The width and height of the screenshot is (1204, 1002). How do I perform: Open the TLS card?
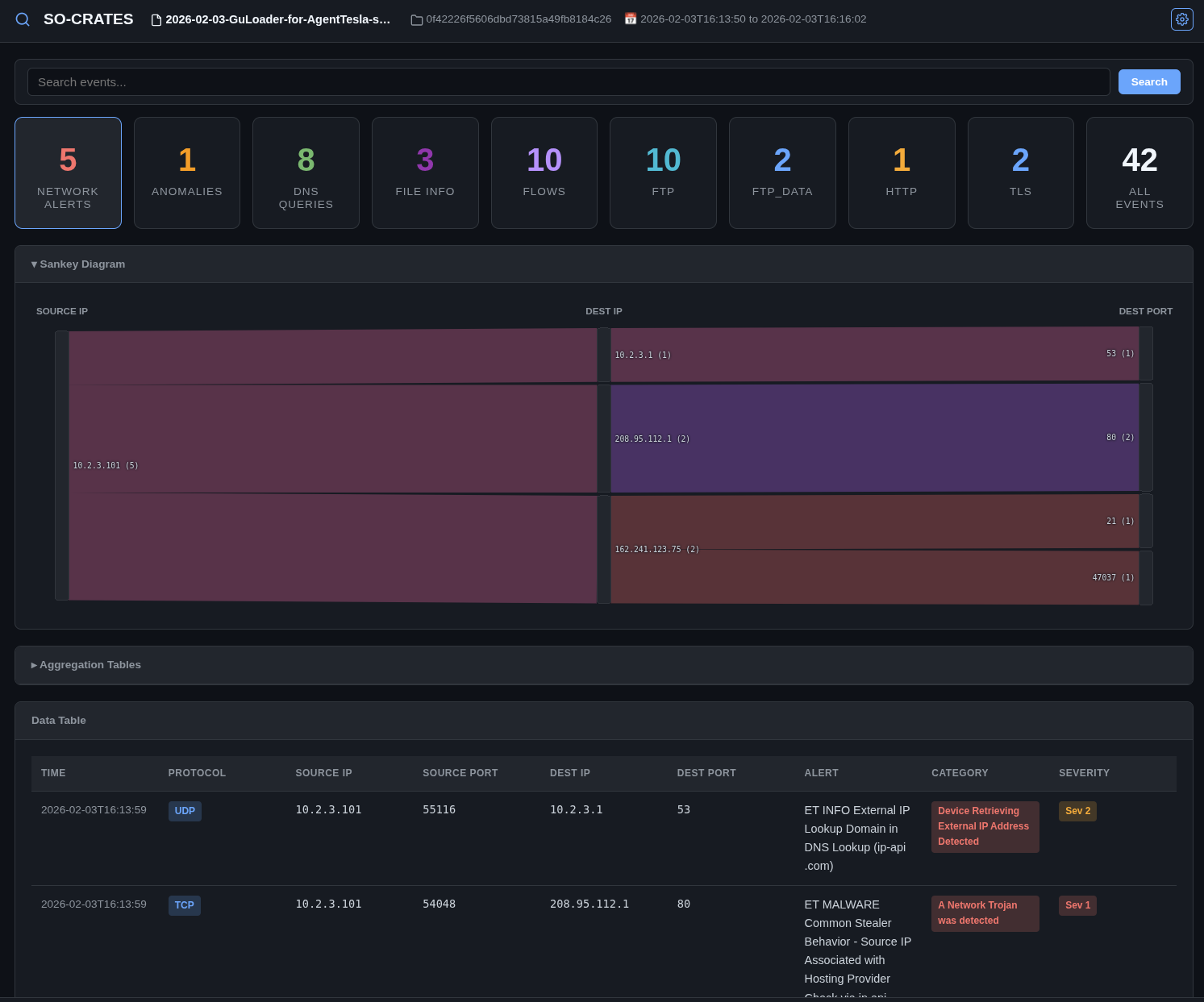[x=1021, y=173]
